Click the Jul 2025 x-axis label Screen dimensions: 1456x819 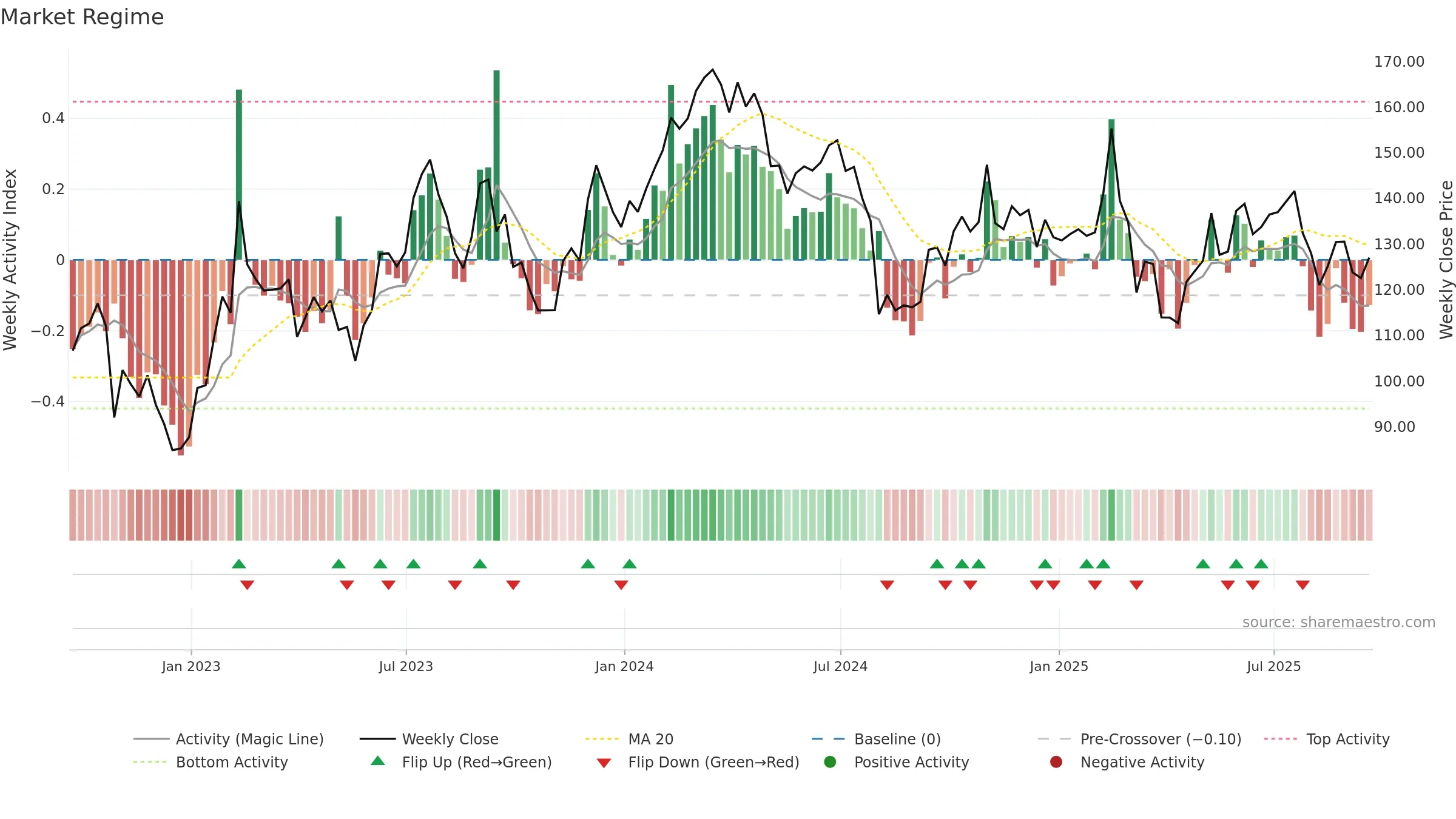1274,666
